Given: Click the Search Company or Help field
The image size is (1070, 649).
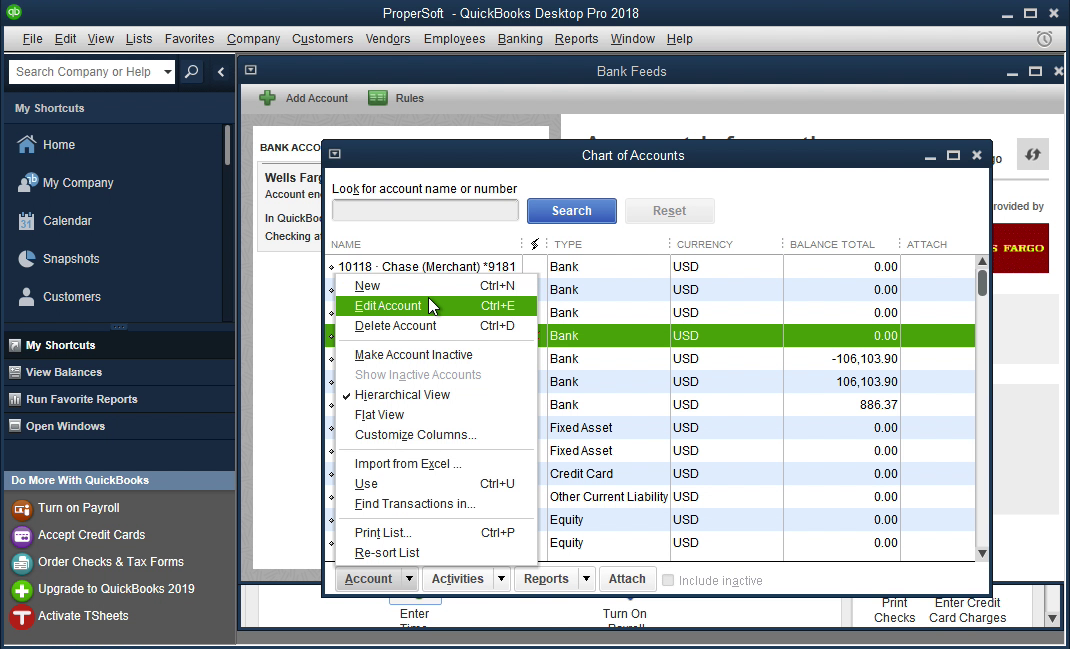Looking at the screenshot, I should 85,72.
